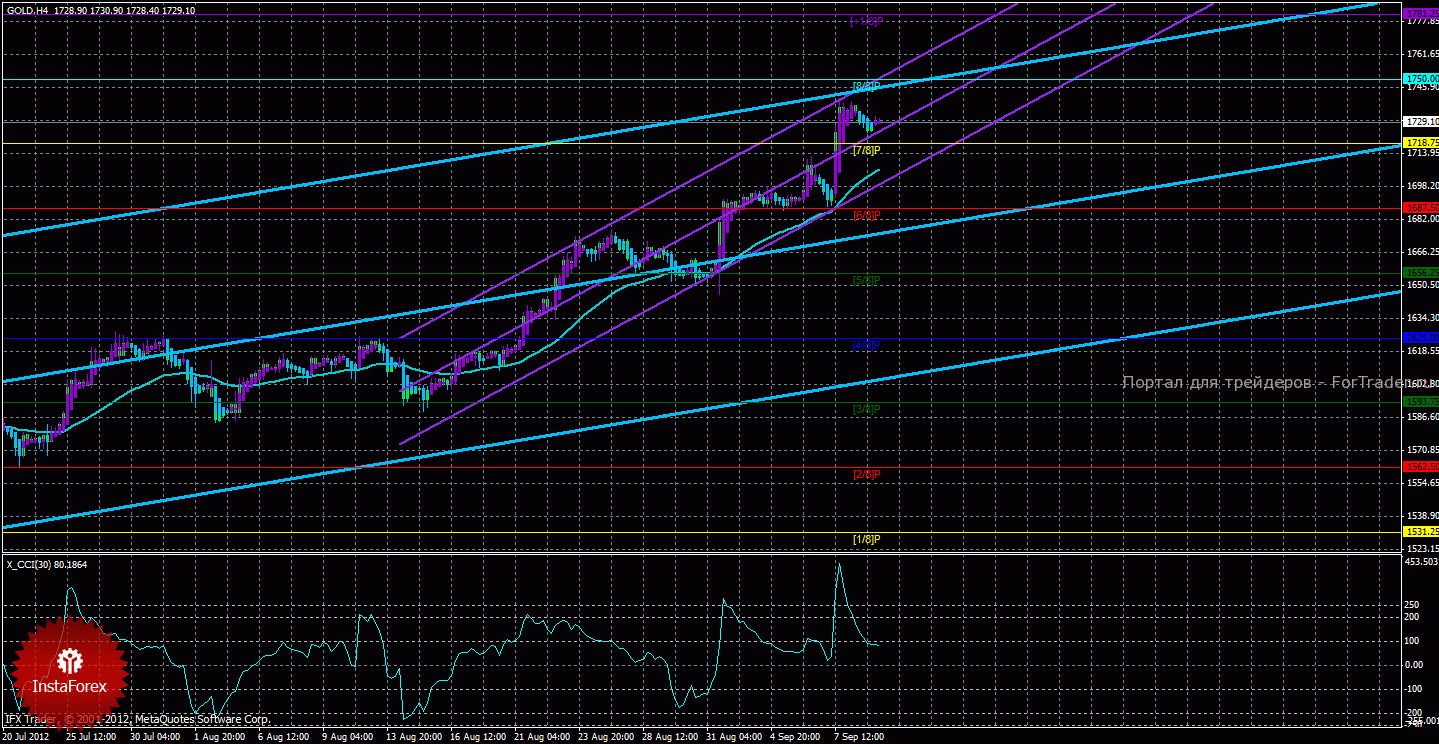Screen dimensions: 1439x744
Task: Select the yellow 1718.75 price tag
Action: point(1421,143)
